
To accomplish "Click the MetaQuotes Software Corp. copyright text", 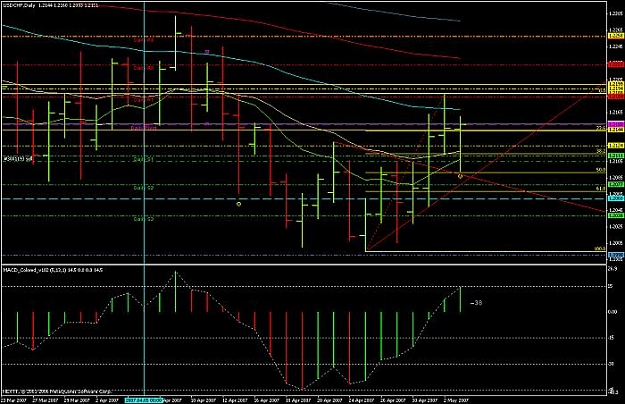I will pos(58,392).
